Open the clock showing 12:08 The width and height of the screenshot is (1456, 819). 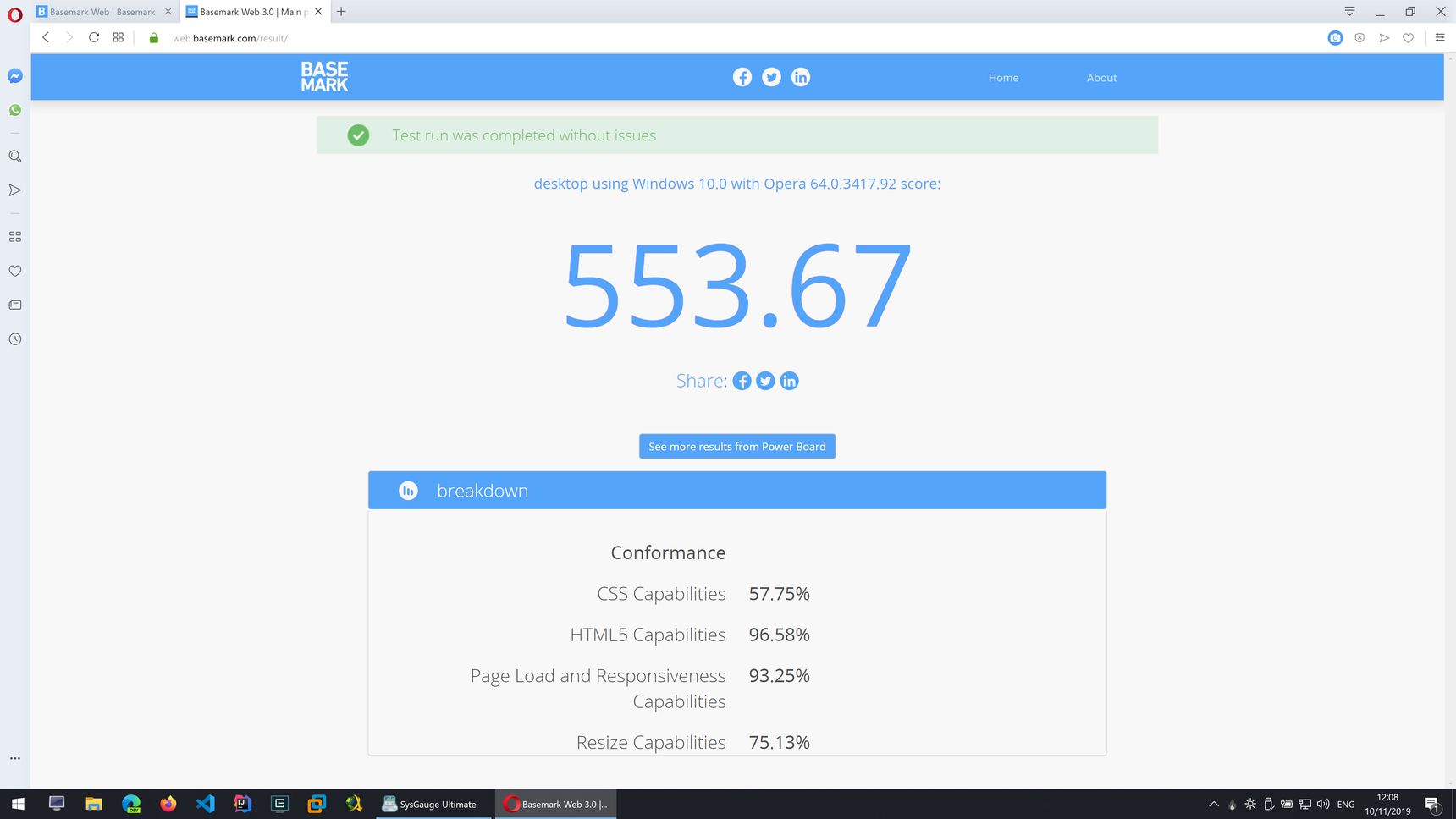(x=1387, y=804)
